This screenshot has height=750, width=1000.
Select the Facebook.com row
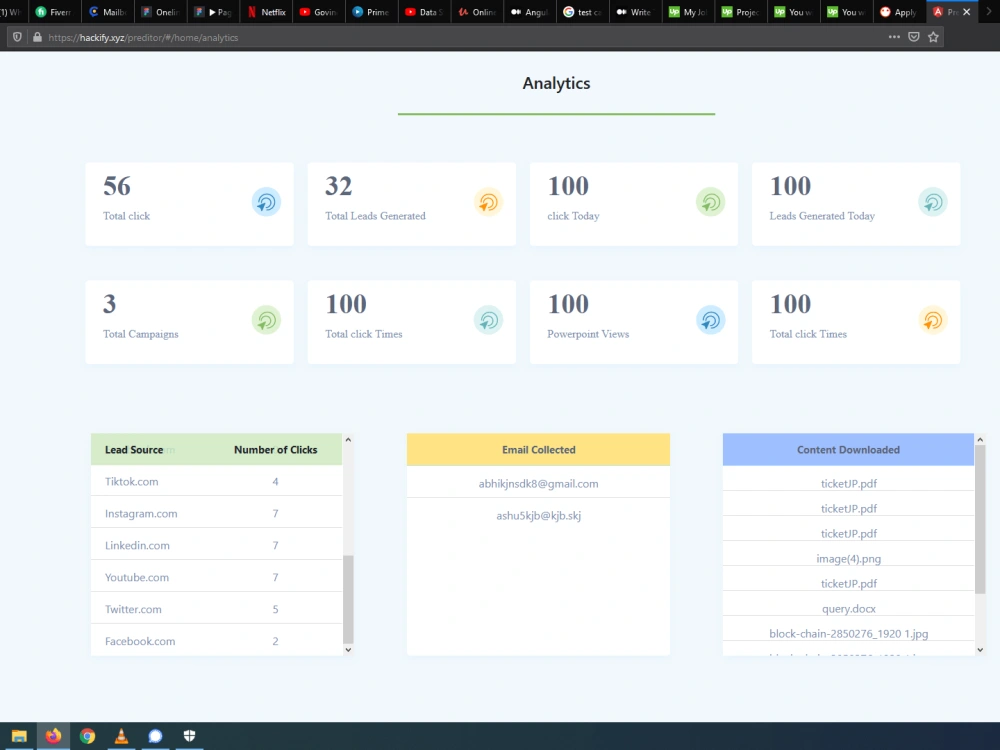pos(217,641)
